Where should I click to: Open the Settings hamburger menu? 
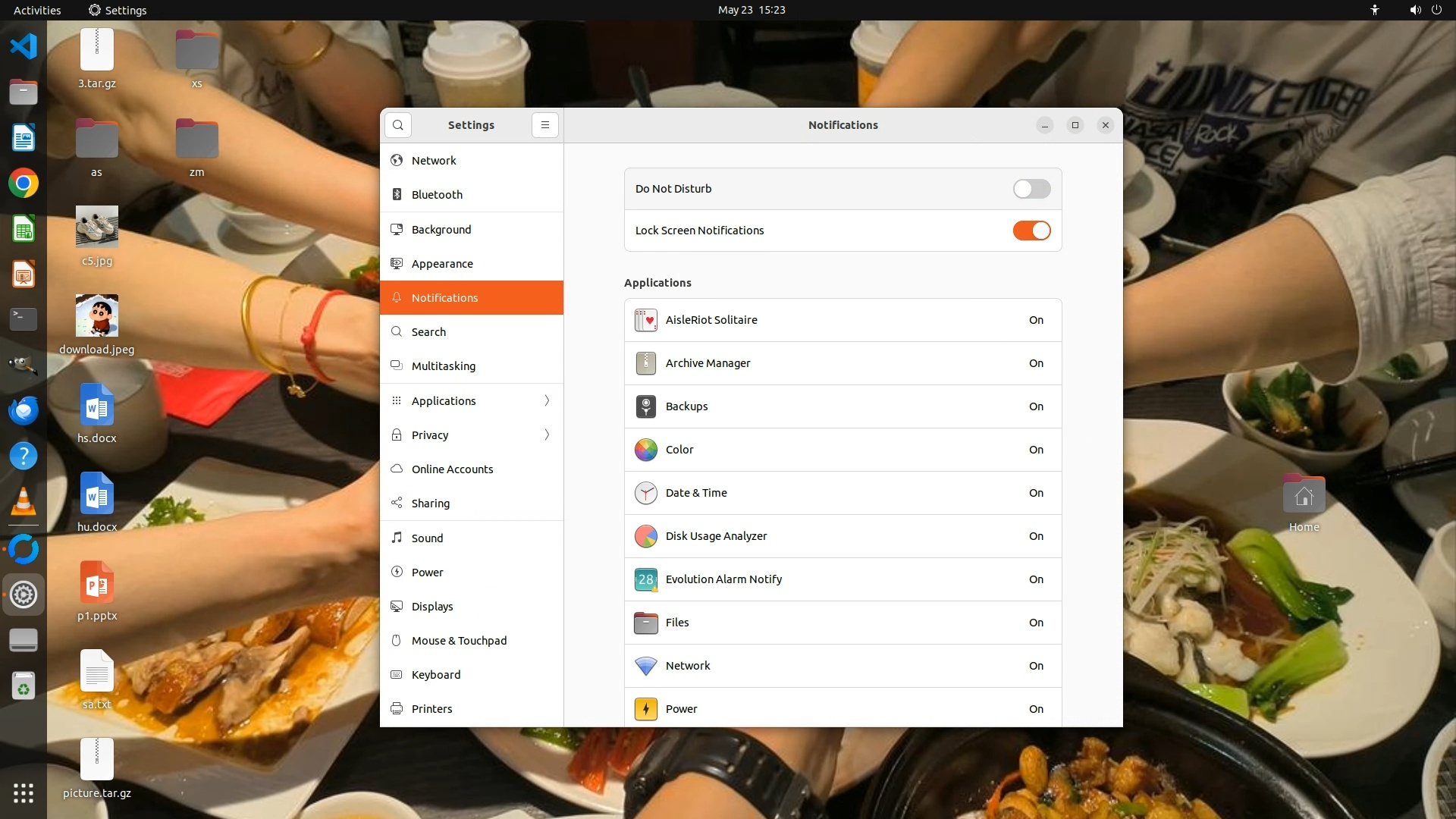(544, 125)
